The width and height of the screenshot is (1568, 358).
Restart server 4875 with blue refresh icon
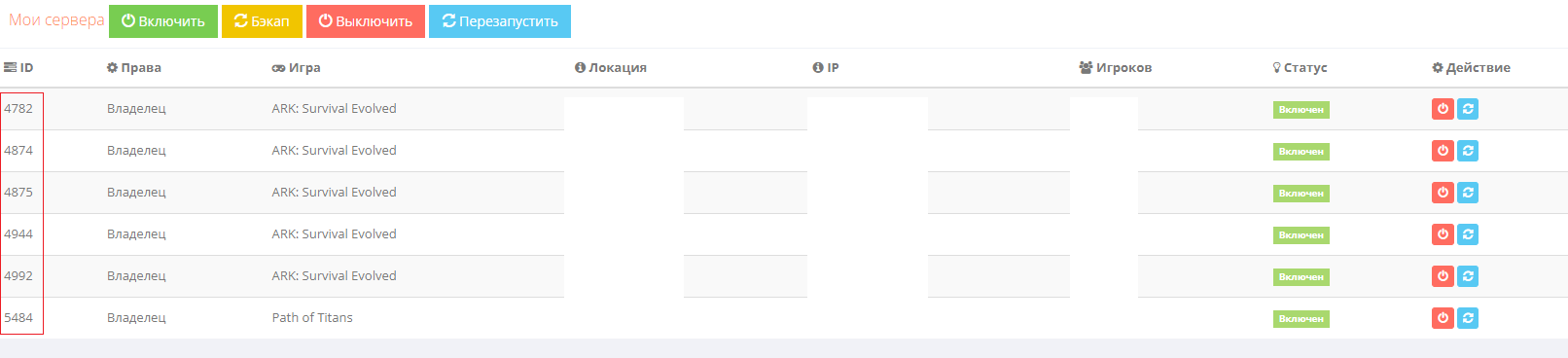[1468, 193]
